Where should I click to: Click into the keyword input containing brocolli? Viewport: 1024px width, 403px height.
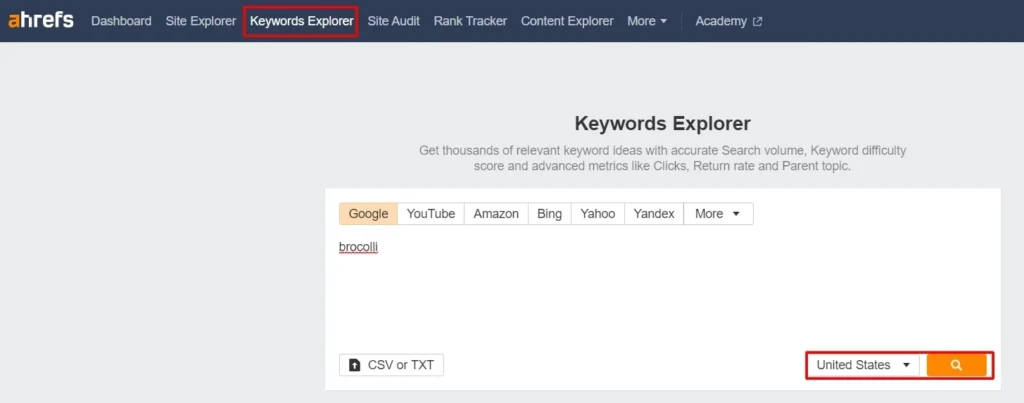pos(662,291)
